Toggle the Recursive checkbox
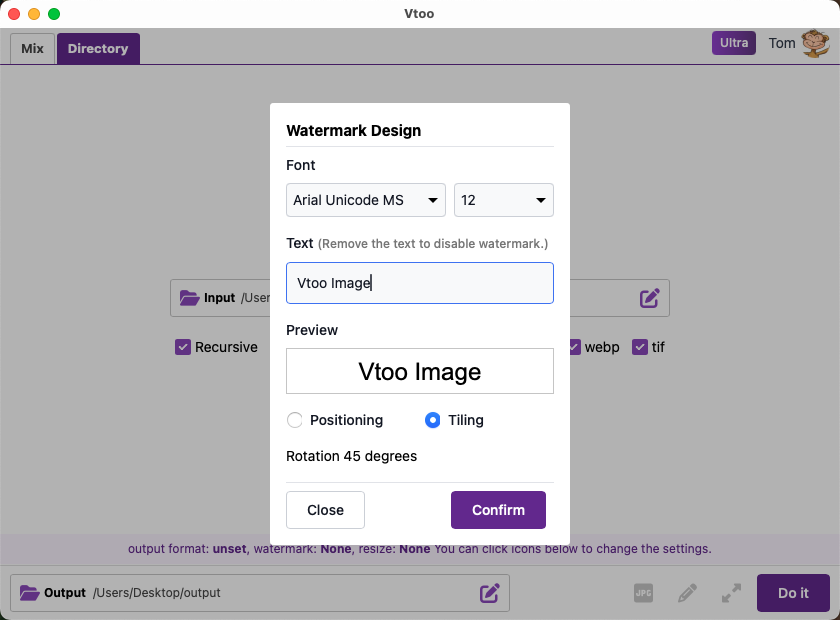Screen dimensions: 840x620 [x=183, y=347]
